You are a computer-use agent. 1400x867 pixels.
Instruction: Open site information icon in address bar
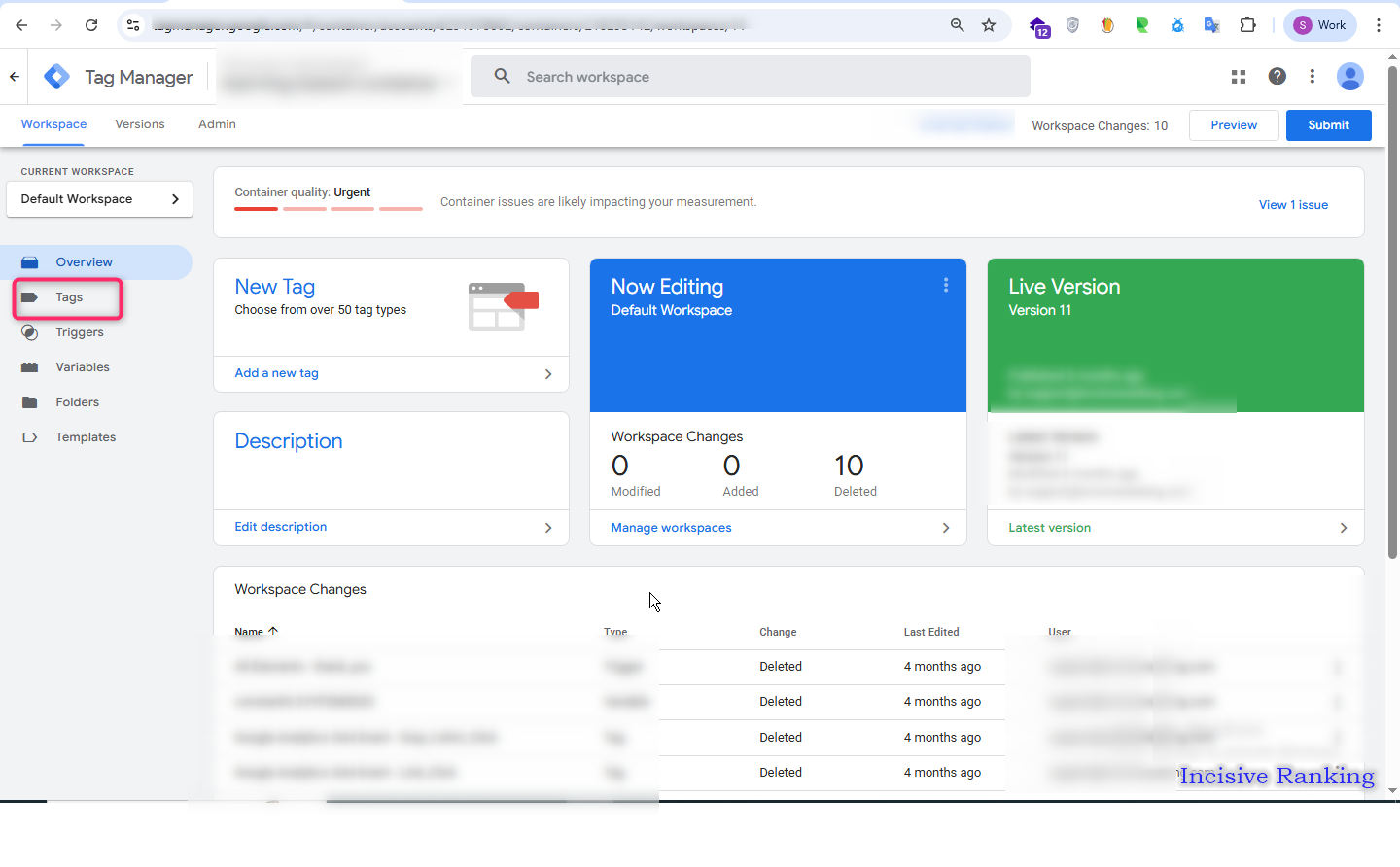[134, 25]
